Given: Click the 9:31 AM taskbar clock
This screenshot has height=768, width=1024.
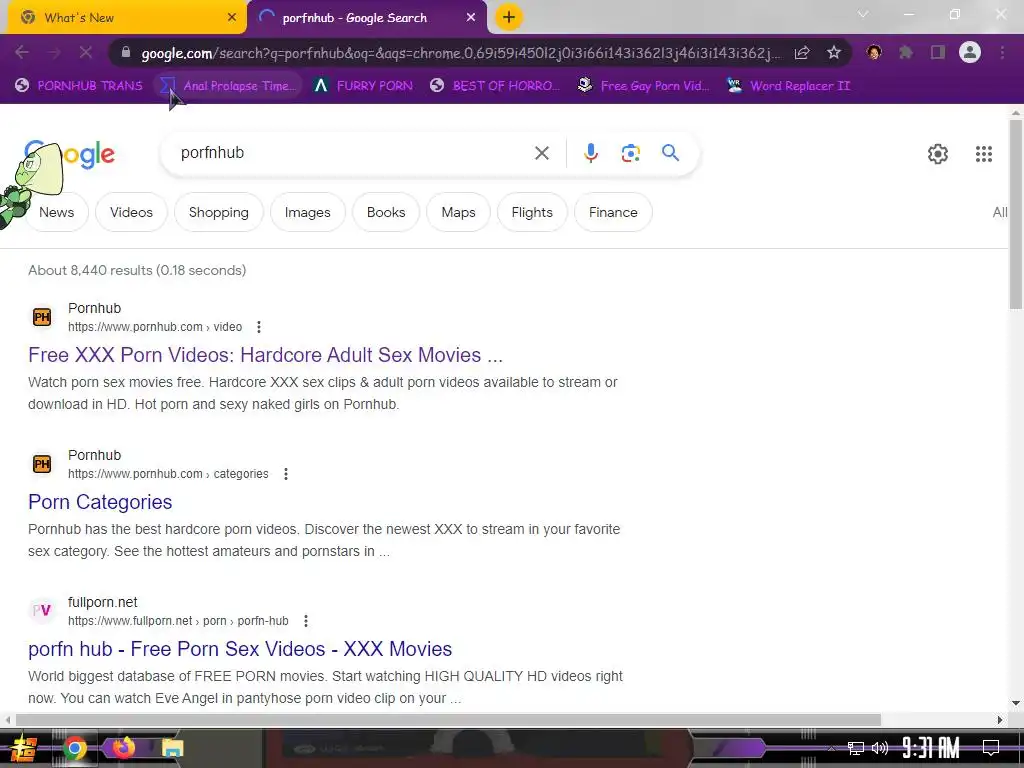Looking at the screenshot, I should pos(931,748).
